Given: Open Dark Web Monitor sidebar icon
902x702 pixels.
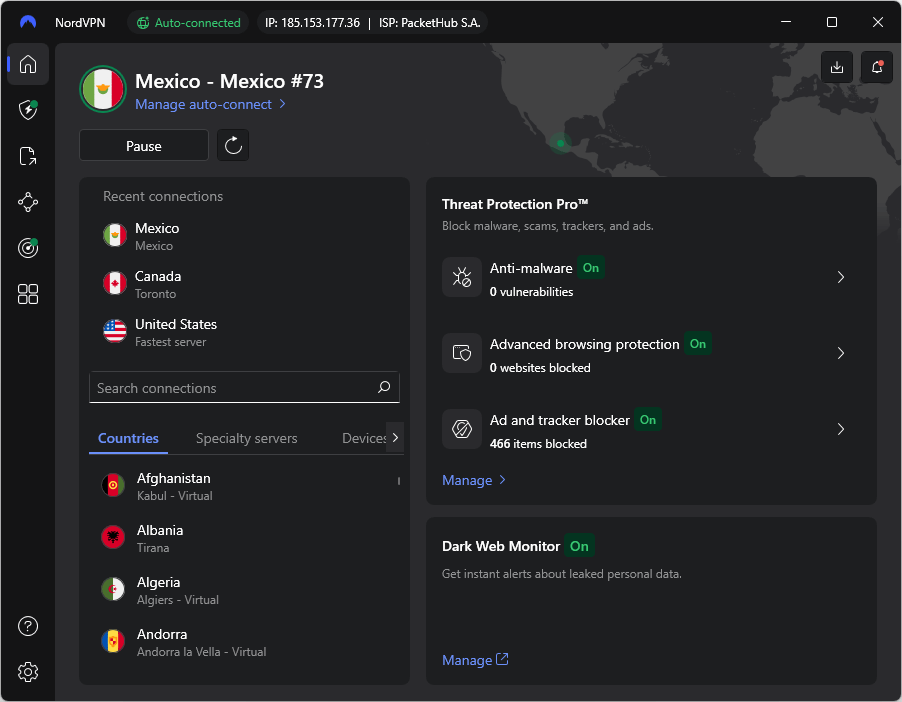Looking at the screenshot, I should [x=27, y=248].
